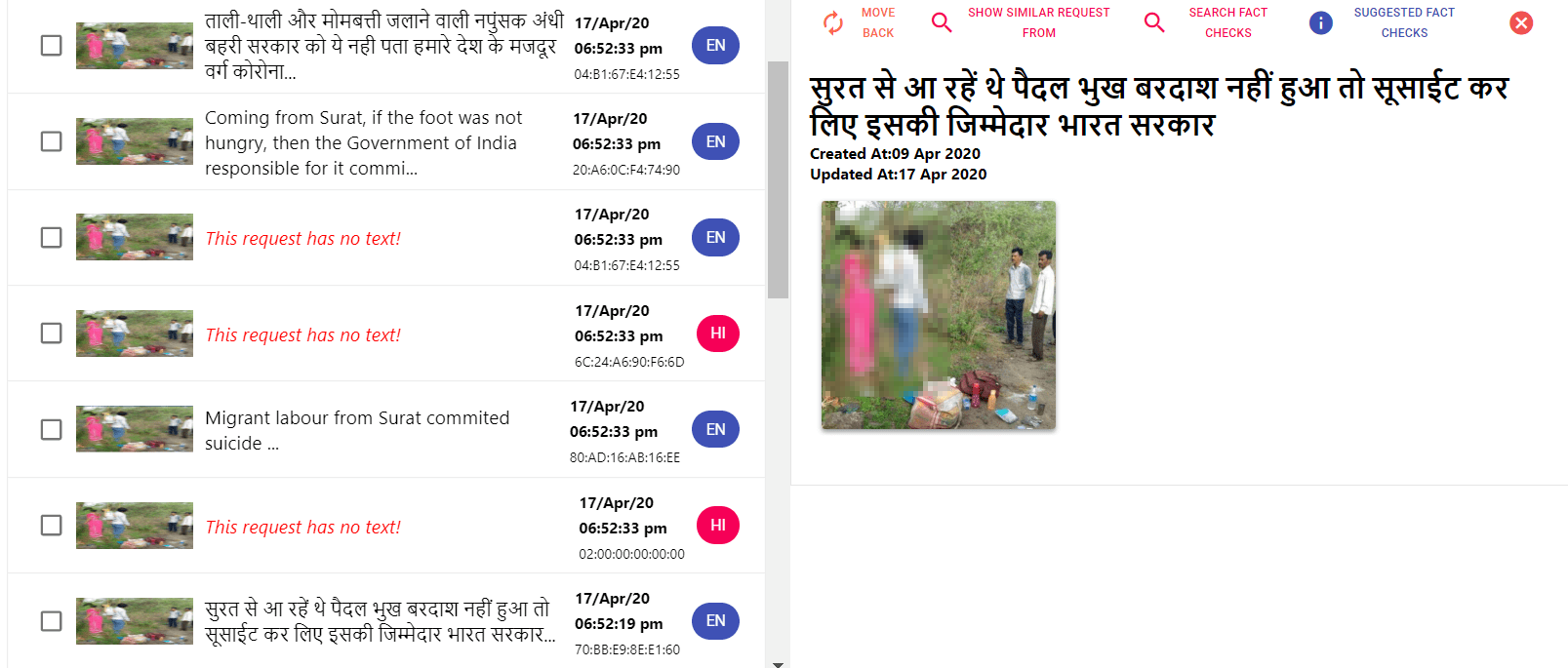Tick the checkbox for the Coming from Surat request
The image size is (1568, 668).
52,141
